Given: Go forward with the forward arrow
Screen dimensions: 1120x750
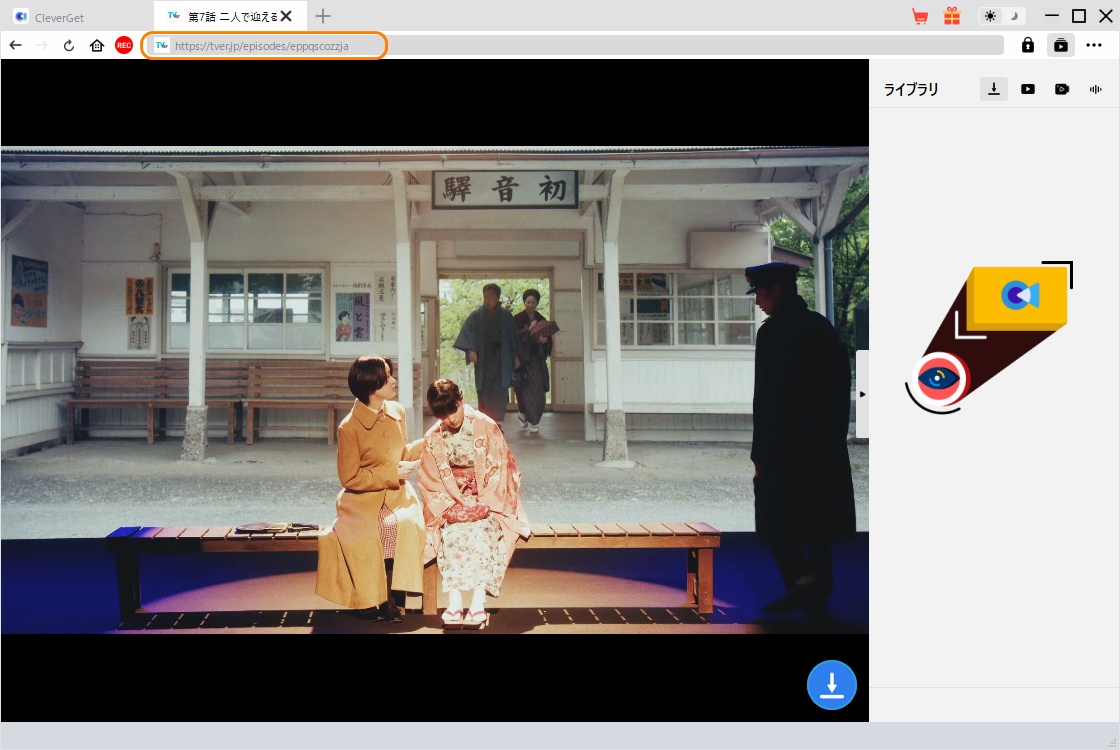Looking at the screenshot, I should coord(41,46).
